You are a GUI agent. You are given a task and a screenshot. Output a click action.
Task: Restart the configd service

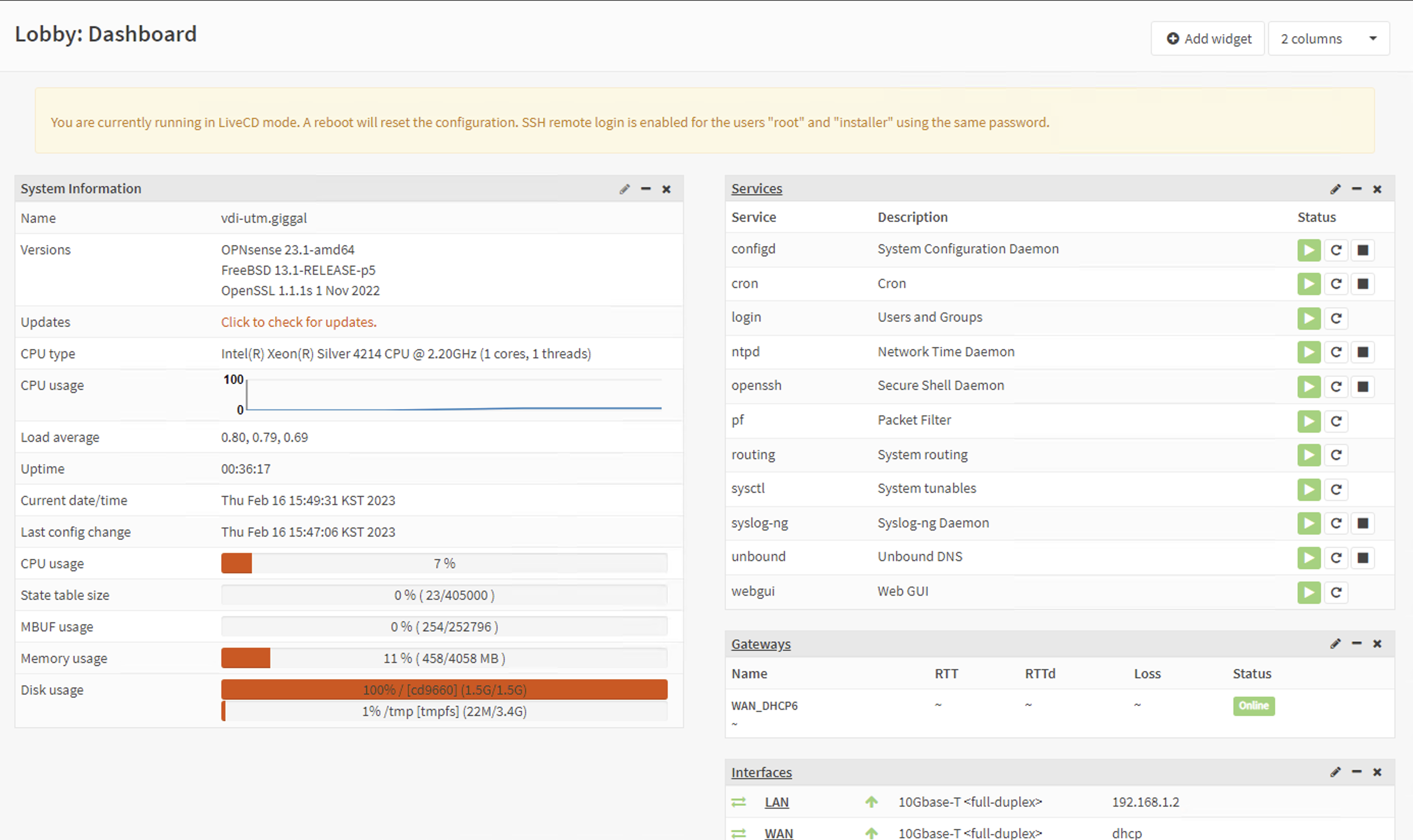click(1336, 250)
